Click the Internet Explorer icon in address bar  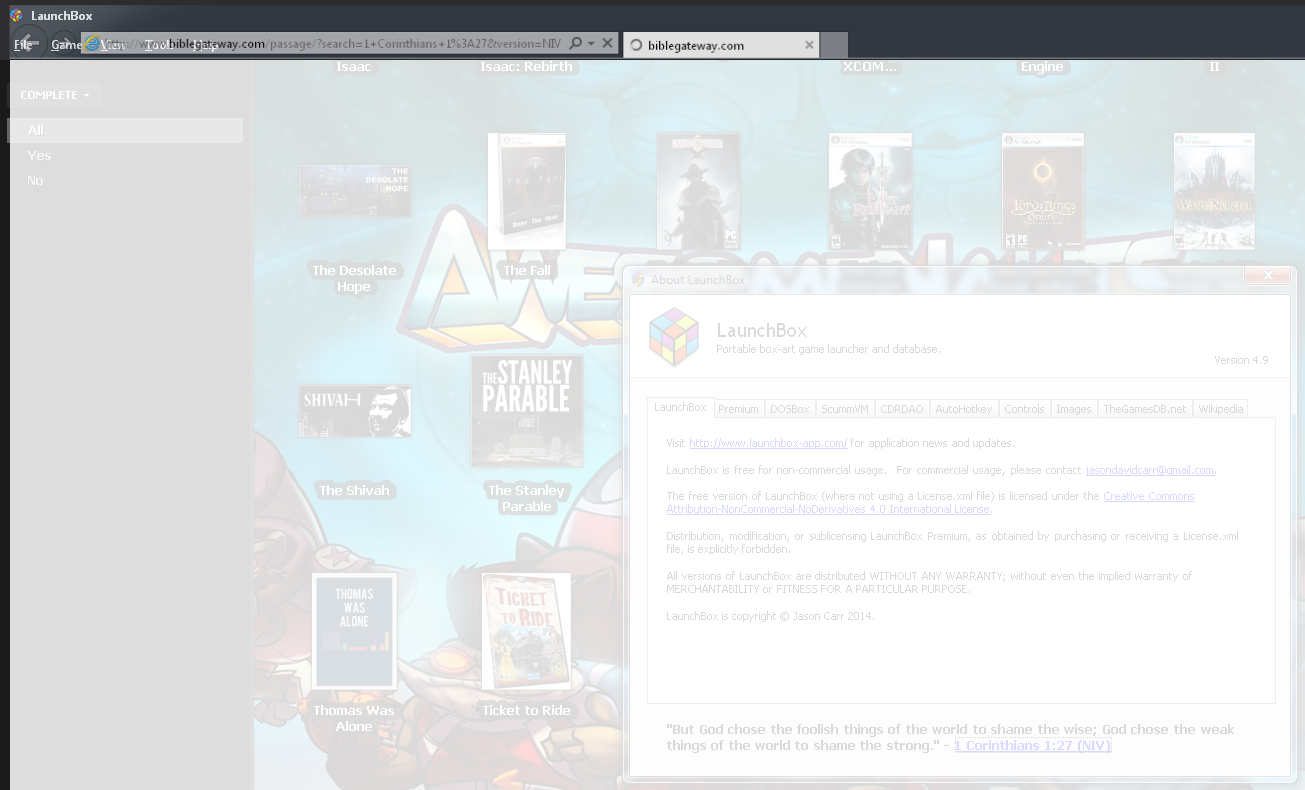(x=93, y=44)
